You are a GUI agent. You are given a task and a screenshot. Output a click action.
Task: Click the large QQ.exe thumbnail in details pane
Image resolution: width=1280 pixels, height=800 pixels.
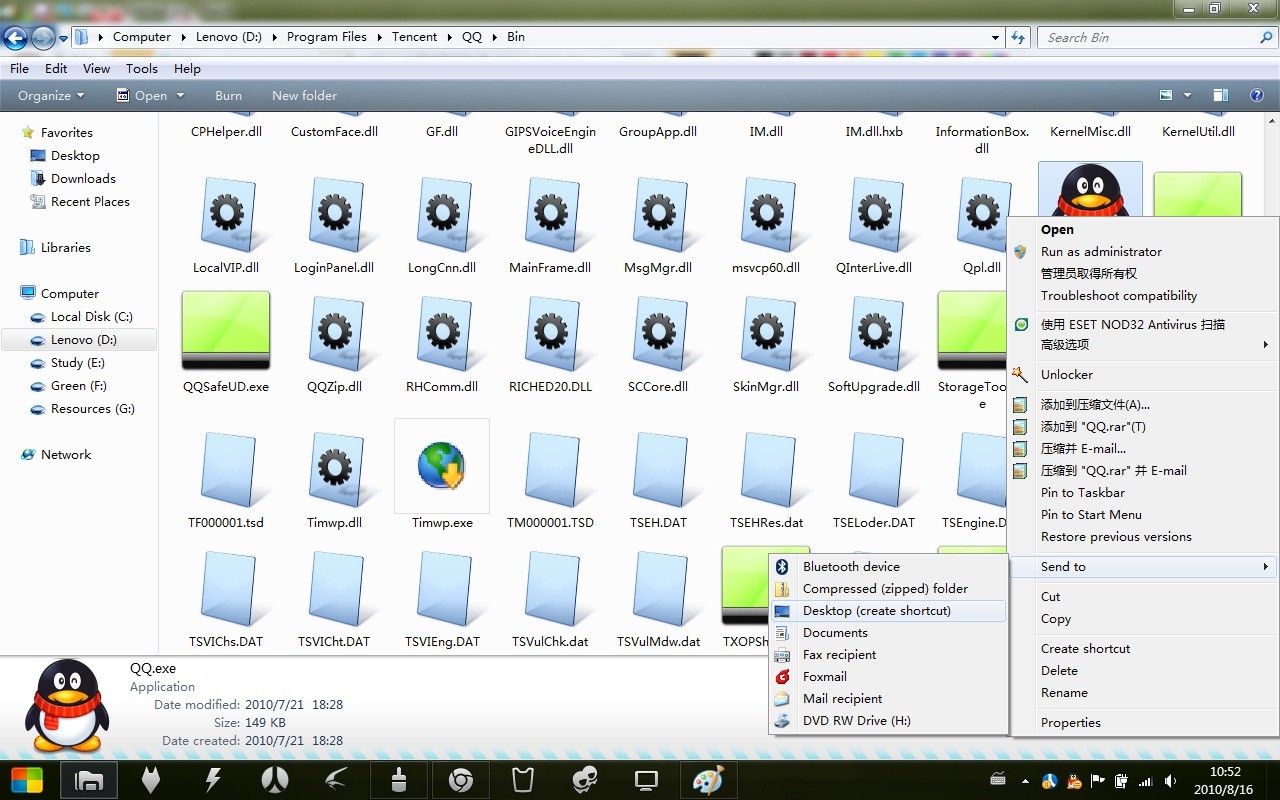click(x=67, y=706)
